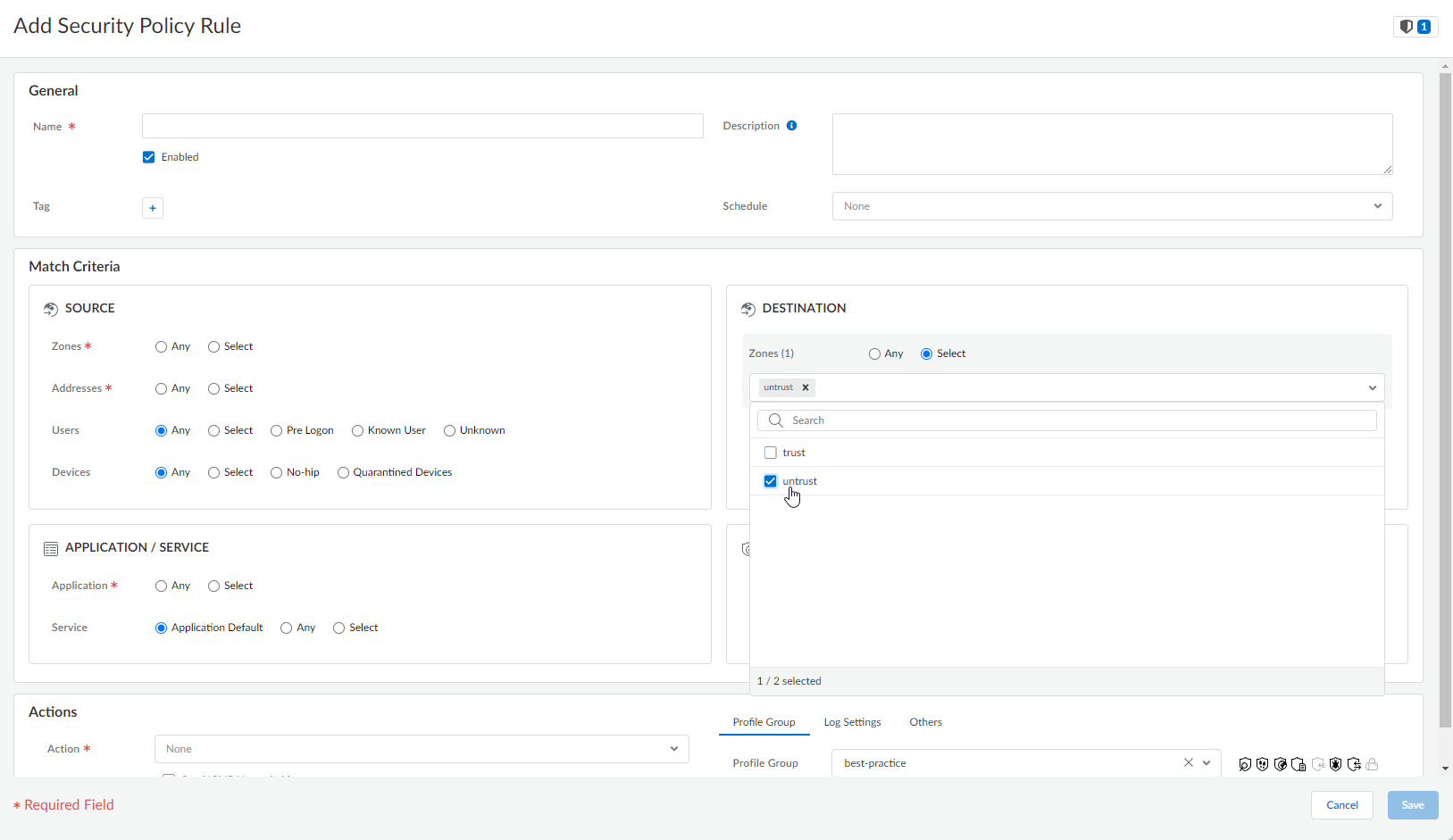The height and width of the screenshot is (840, 1453).
Task: Open the Schedule dropdown
Action: (1112, 206)
